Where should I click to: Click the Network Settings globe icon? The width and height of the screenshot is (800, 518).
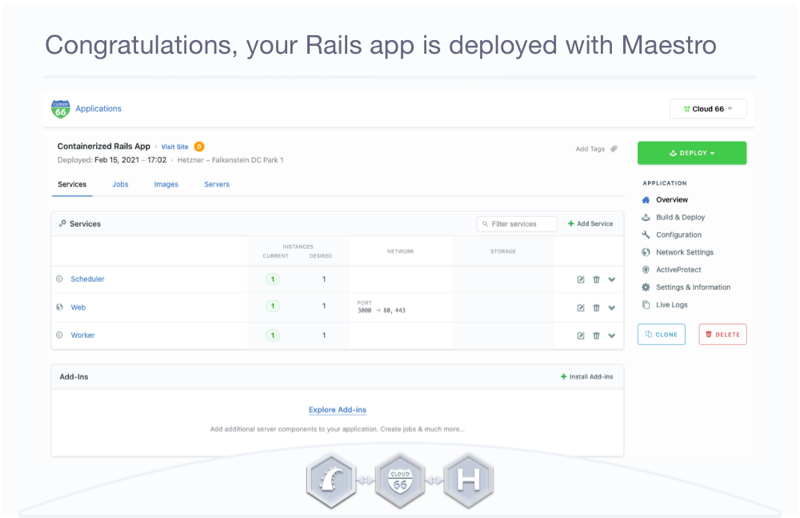pyautogui.click(x=646, y=252)
